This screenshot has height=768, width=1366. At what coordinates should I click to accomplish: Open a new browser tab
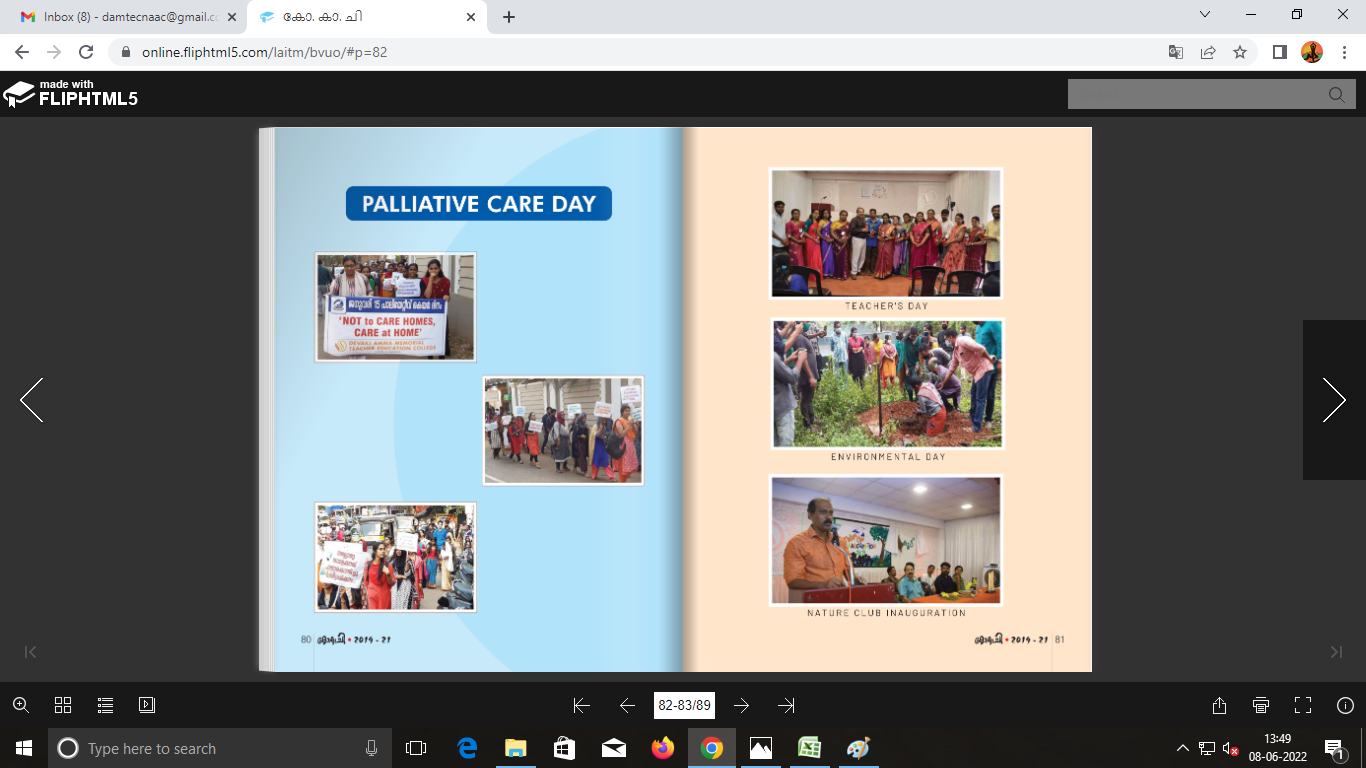pyautogui.click(x=509, y=17)
